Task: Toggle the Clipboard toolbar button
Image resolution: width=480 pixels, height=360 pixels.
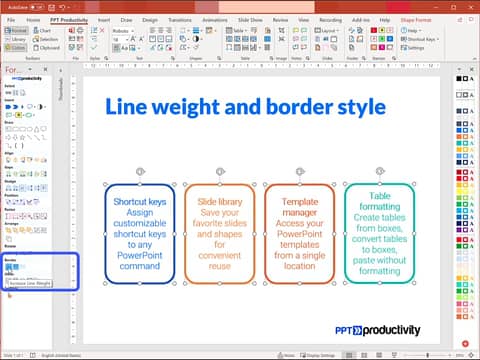Action: [x=46, y=48]
